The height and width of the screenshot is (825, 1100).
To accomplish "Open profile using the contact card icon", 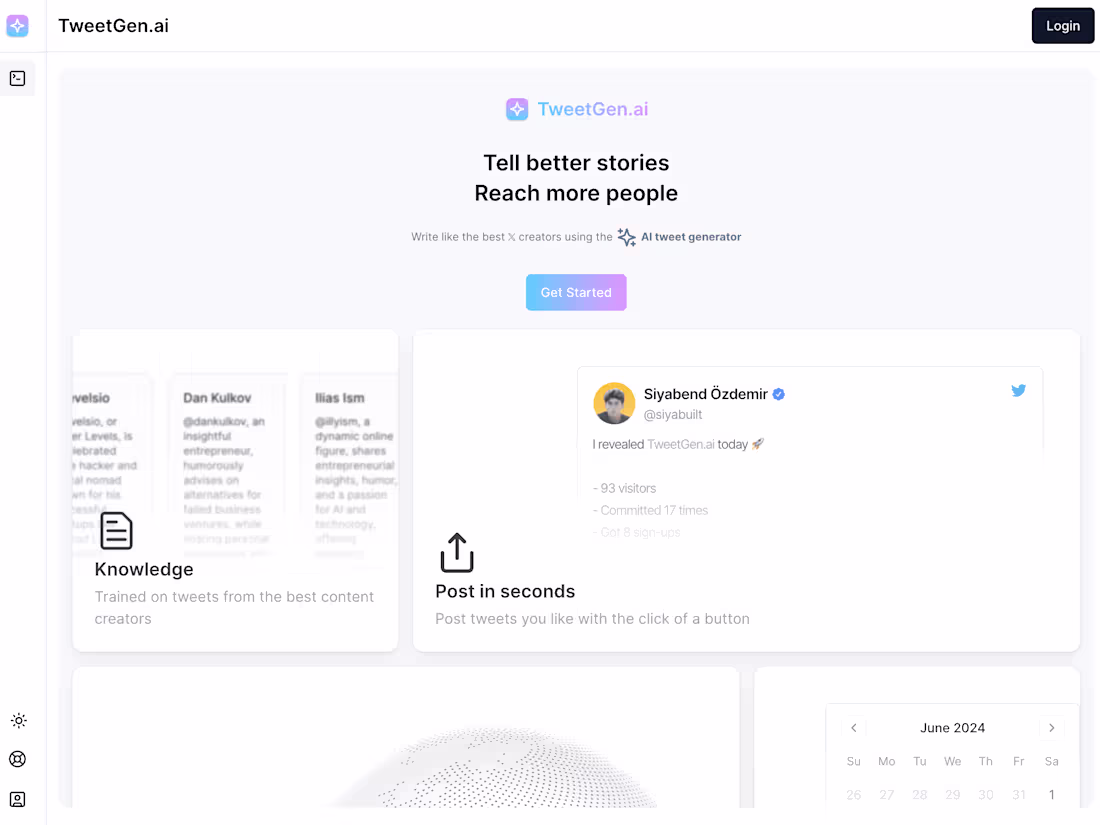I will 17,798.
